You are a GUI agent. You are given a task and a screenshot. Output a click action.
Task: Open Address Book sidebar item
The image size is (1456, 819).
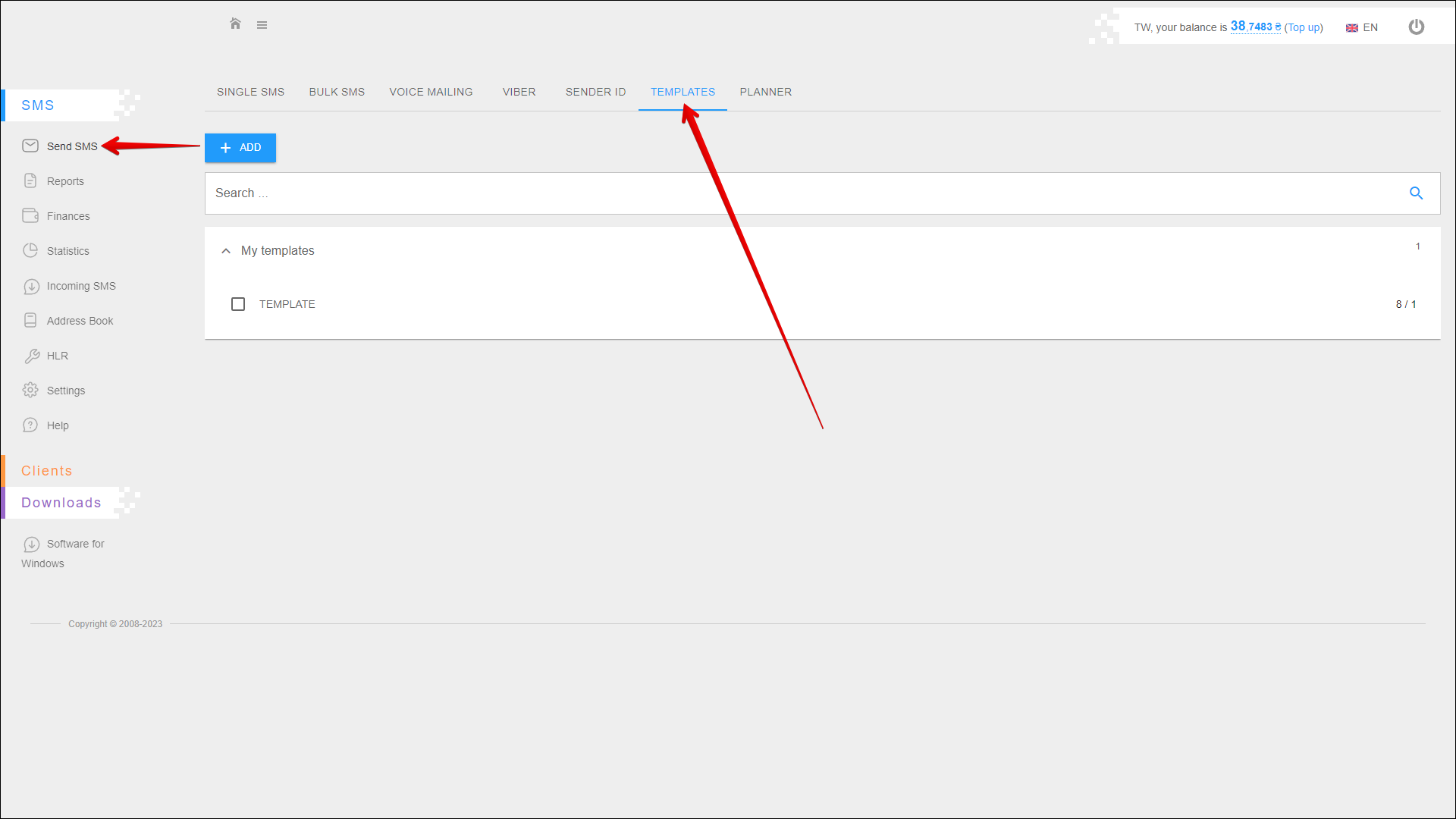pyautogui.click(x=80, y=321)
